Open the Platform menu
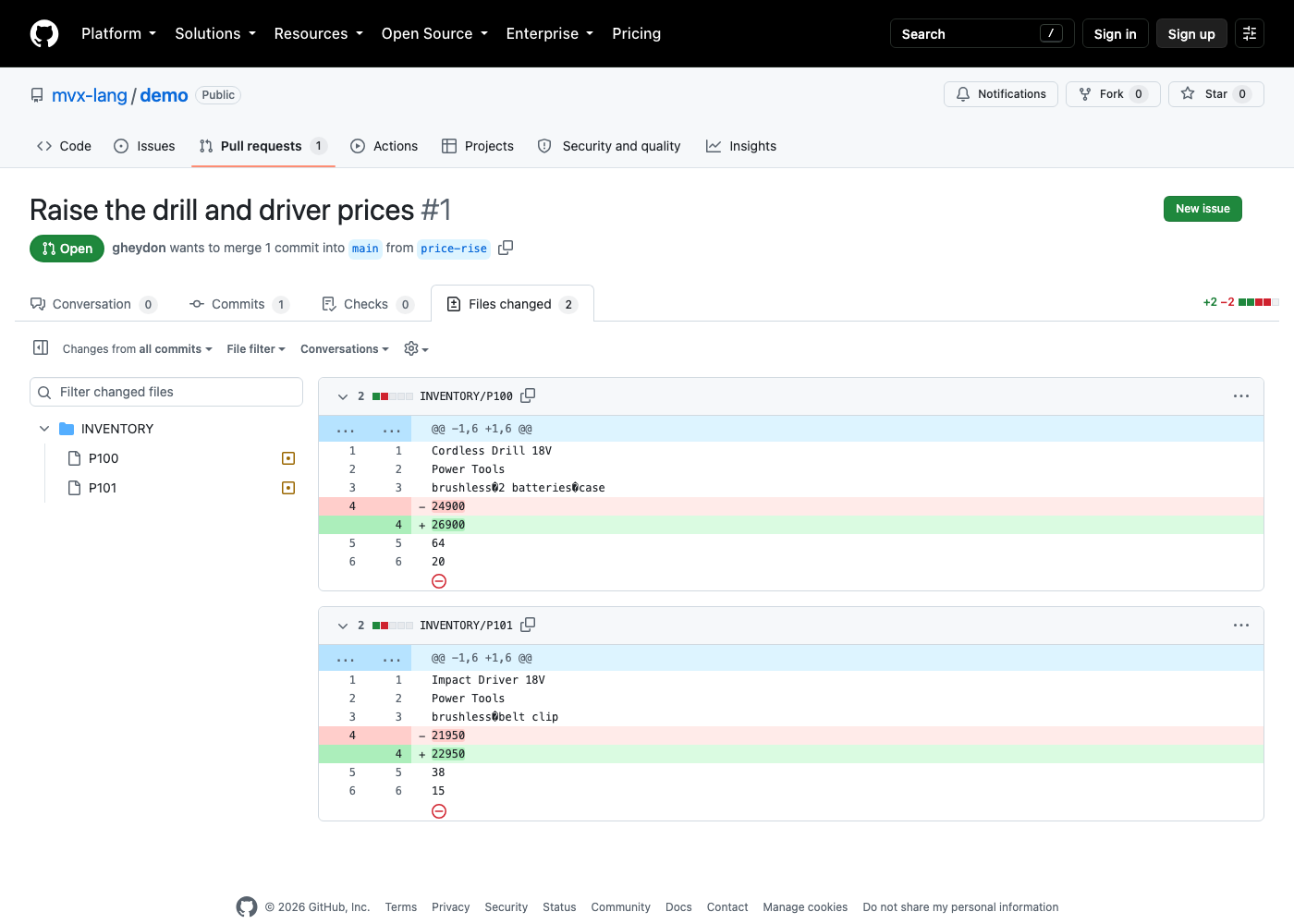This screenshot has width=1294, height=924. tap(118, 33)
